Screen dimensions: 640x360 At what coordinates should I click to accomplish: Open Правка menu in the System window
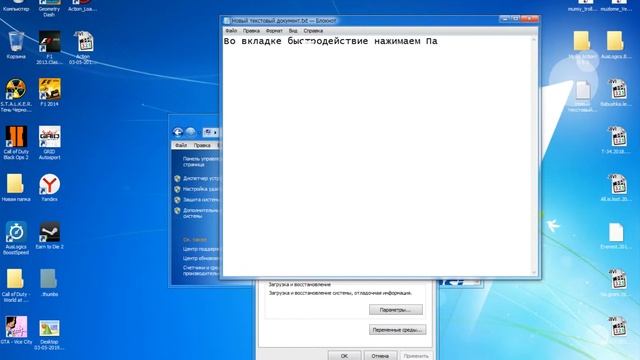click(x=202, y=145)
